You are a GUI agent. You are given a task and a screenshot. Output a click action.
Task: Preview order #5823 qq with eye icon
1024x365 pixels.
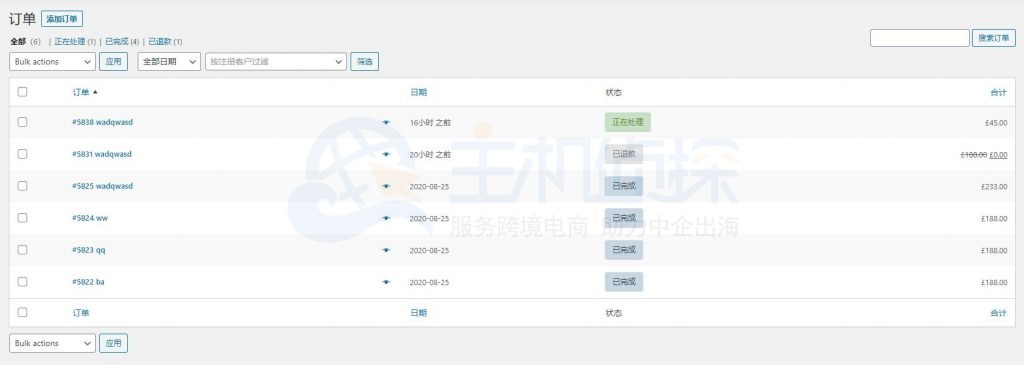pos(386,250)
